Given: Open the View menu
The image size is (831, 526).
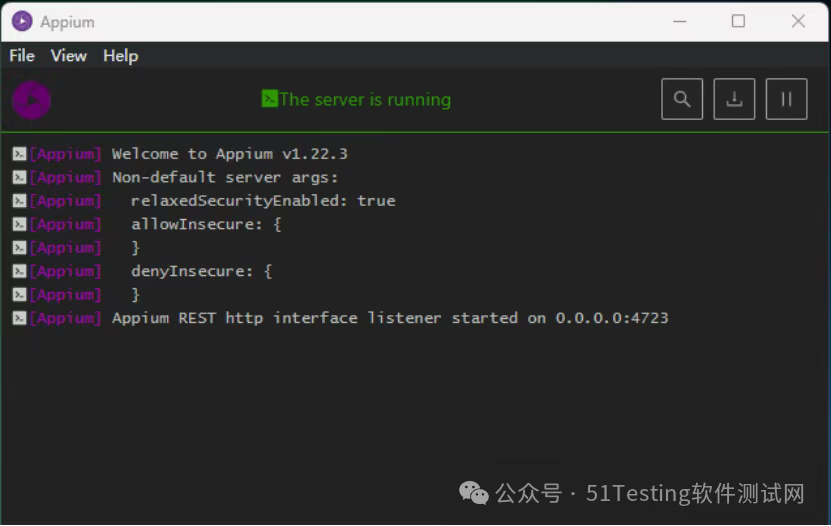Looking at the screenshot, I should pos(68,56).
